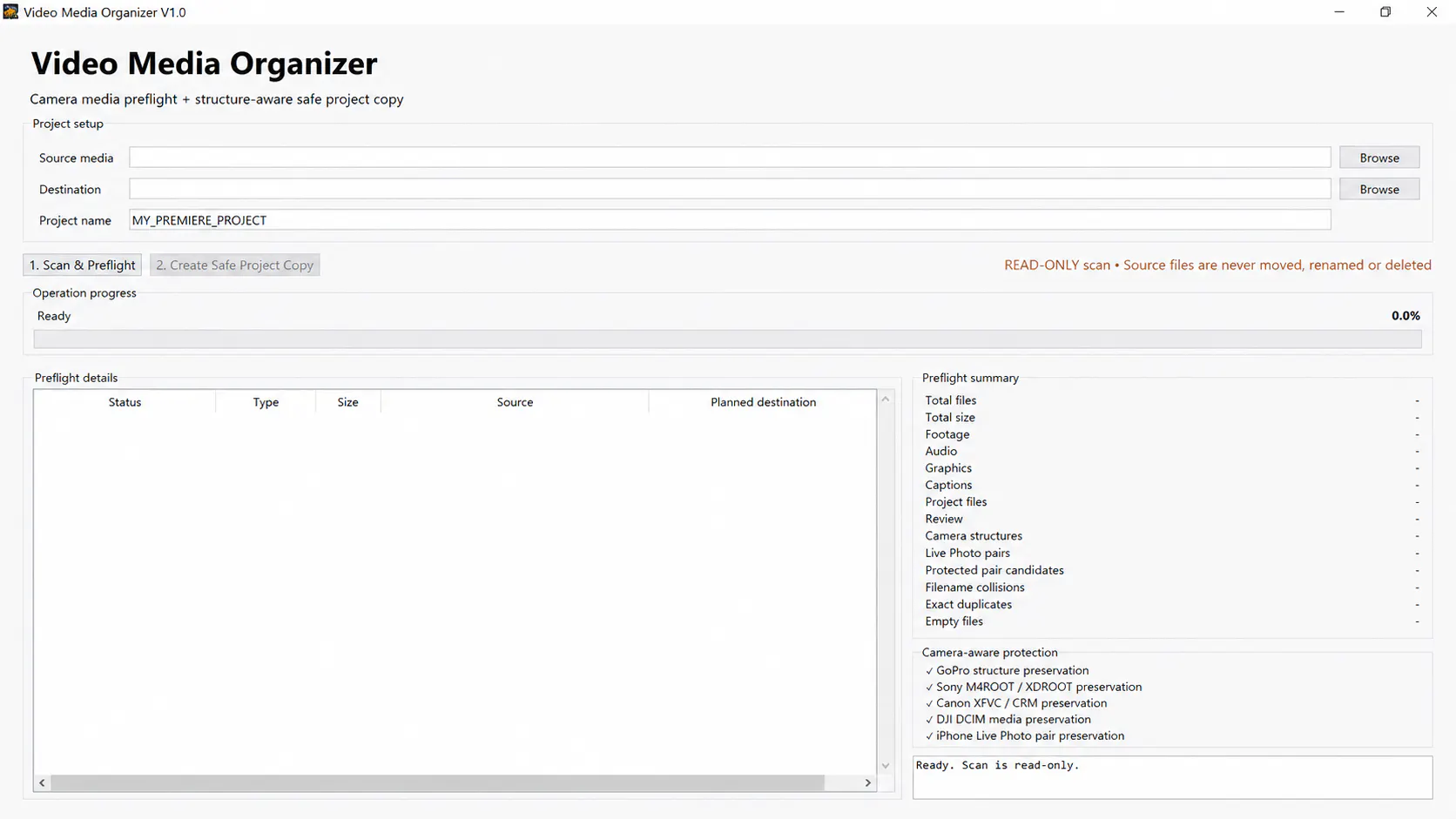Click the Planned destination column header

(x=763, y=402)
